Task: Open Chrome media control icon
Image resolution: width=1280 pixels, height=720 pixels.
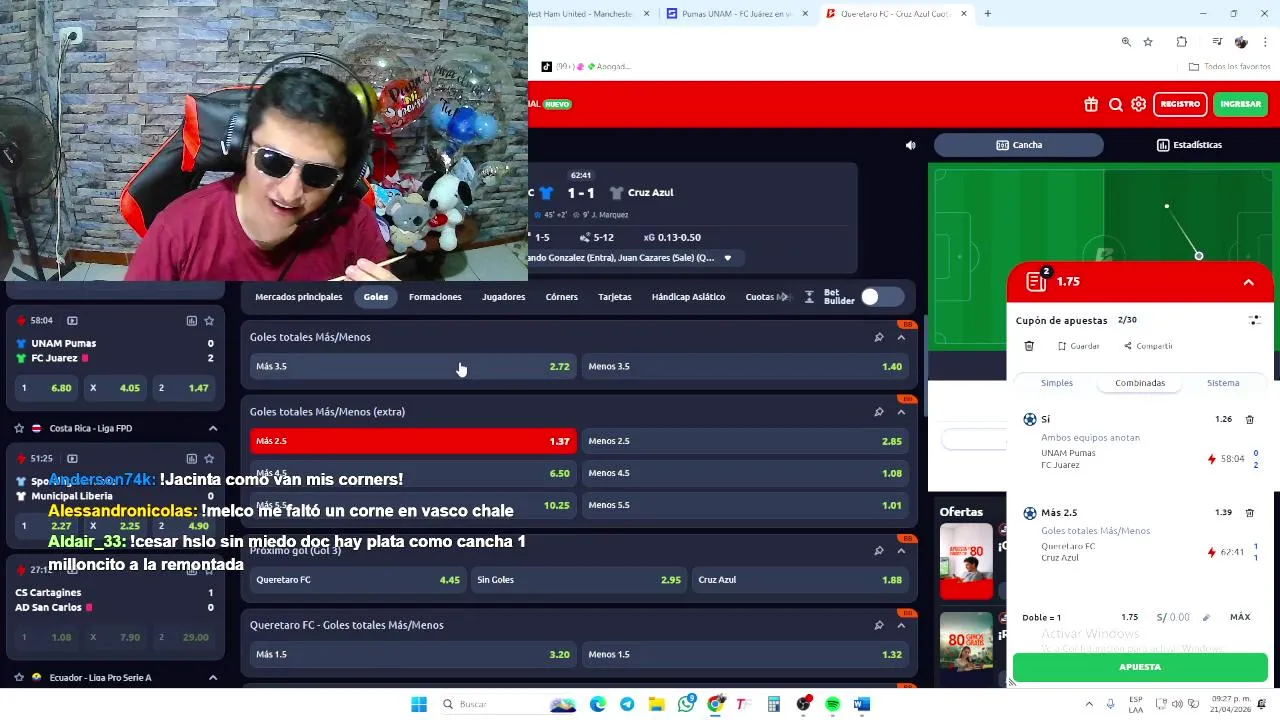Action: [1217, 42]
